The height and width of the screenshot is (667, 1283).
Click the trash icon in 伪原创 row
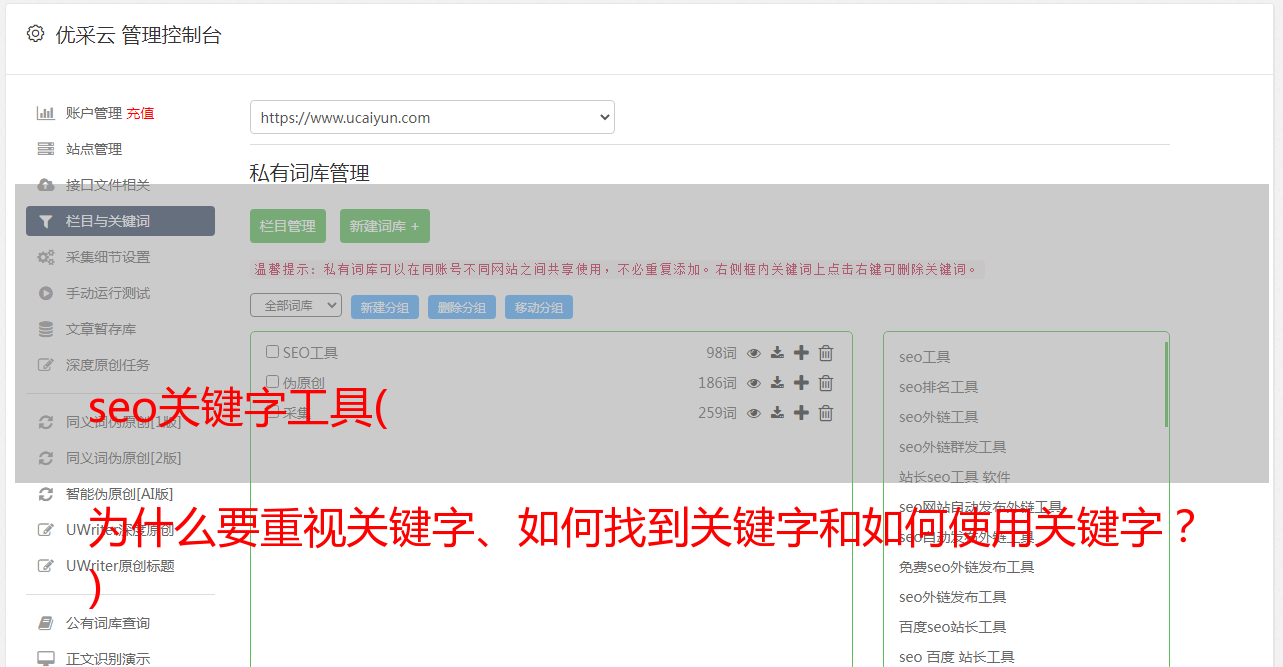[826, 383]
